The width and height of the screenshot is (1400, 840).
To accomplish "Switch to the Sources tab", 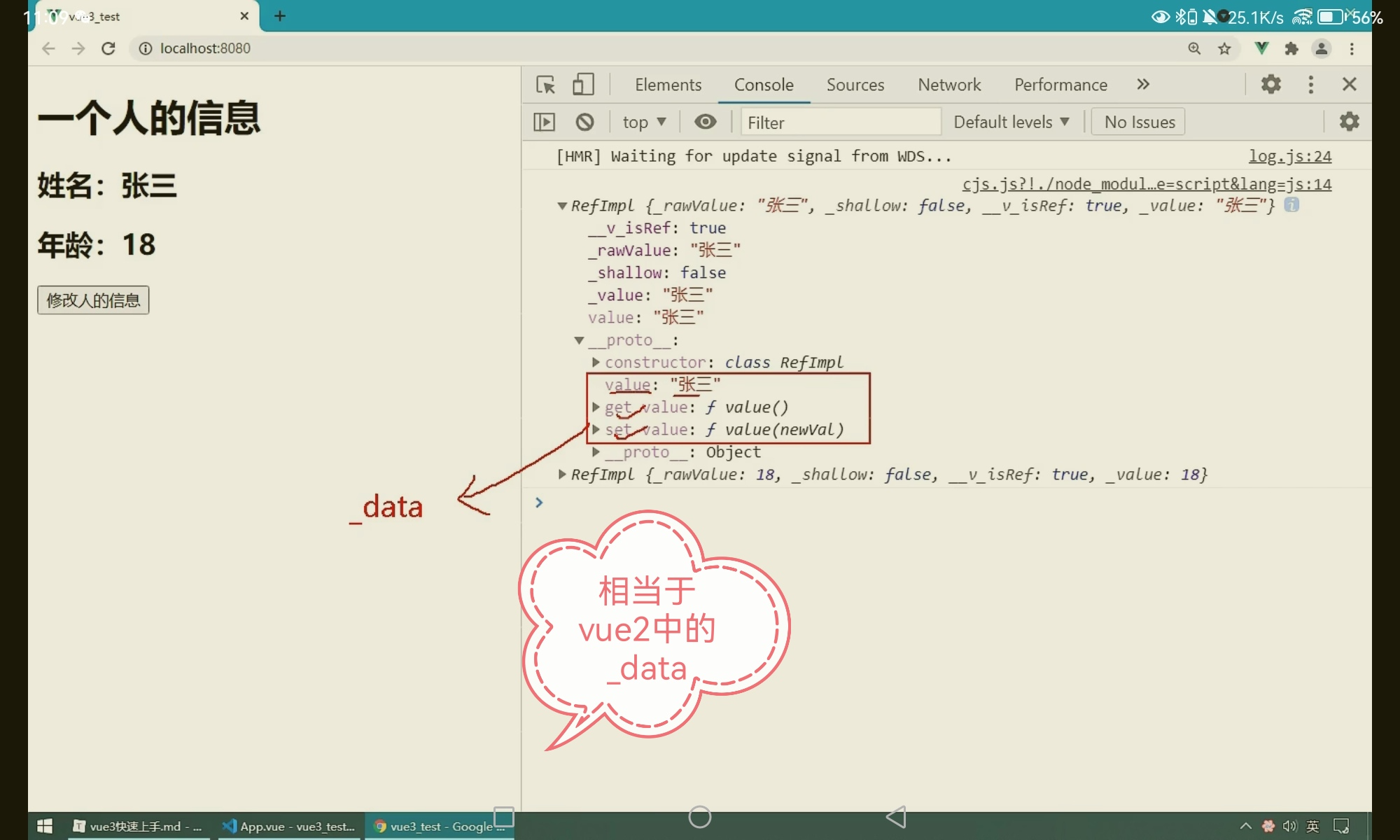I will 855,85.
